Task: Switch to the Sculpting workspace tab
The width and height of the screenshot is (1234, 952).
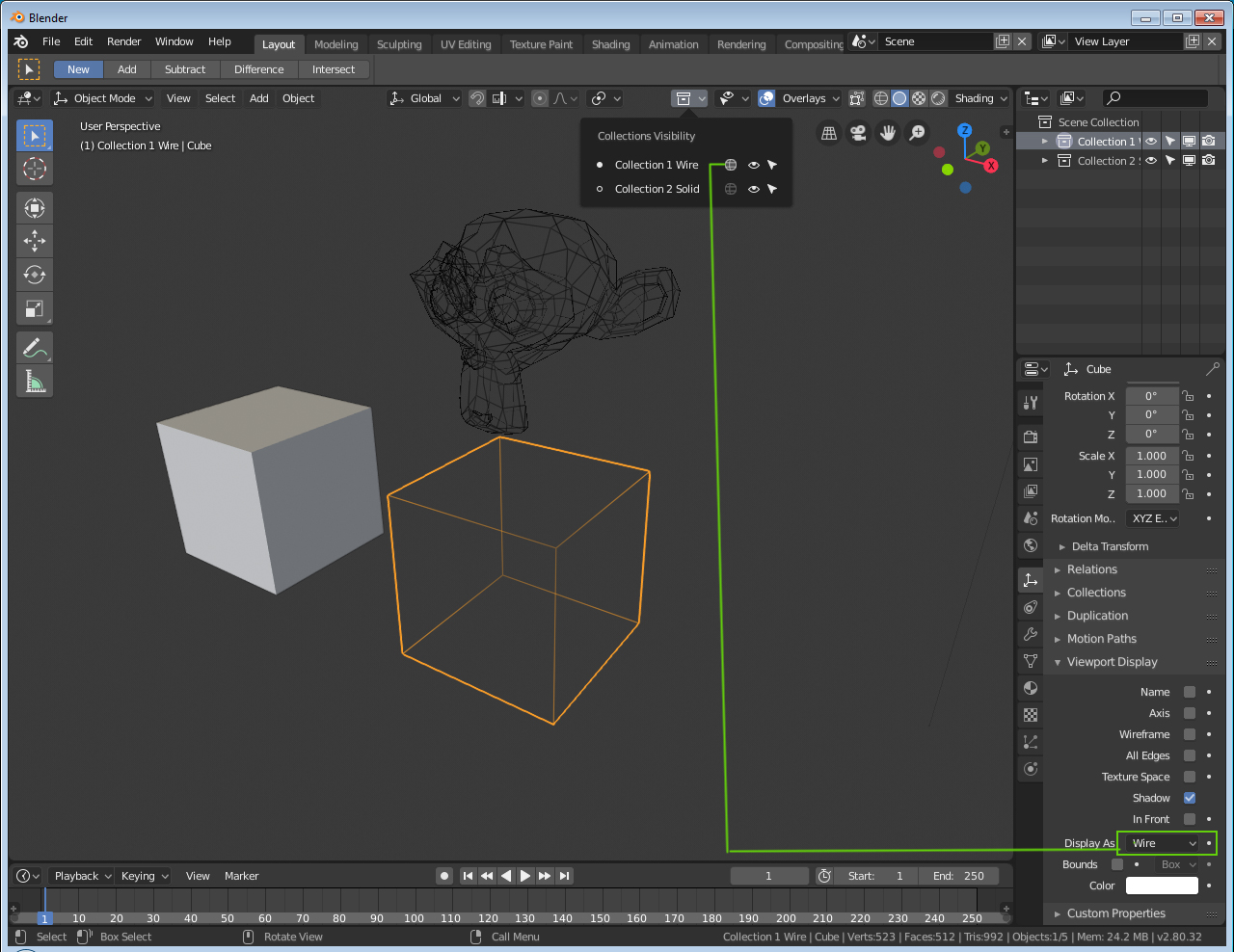Action: [399, 44]
